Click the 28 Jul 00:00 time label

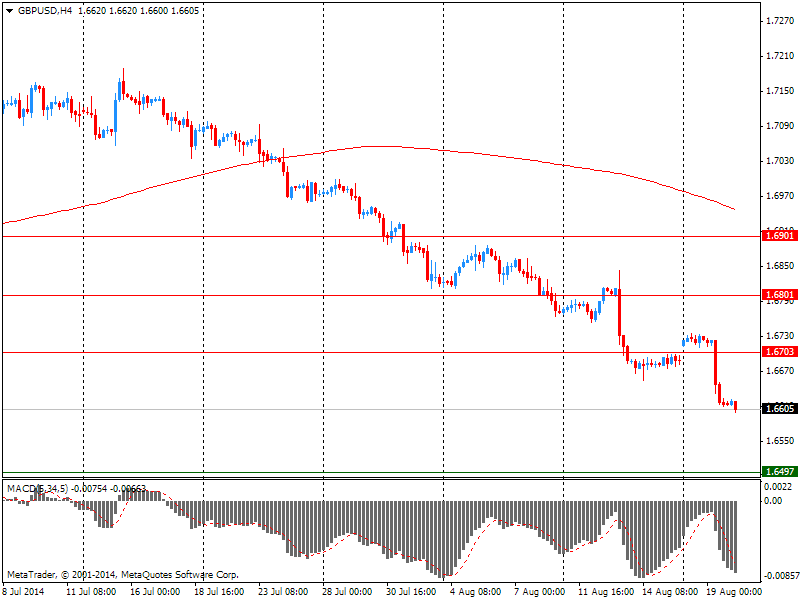[x=347, y=592]
